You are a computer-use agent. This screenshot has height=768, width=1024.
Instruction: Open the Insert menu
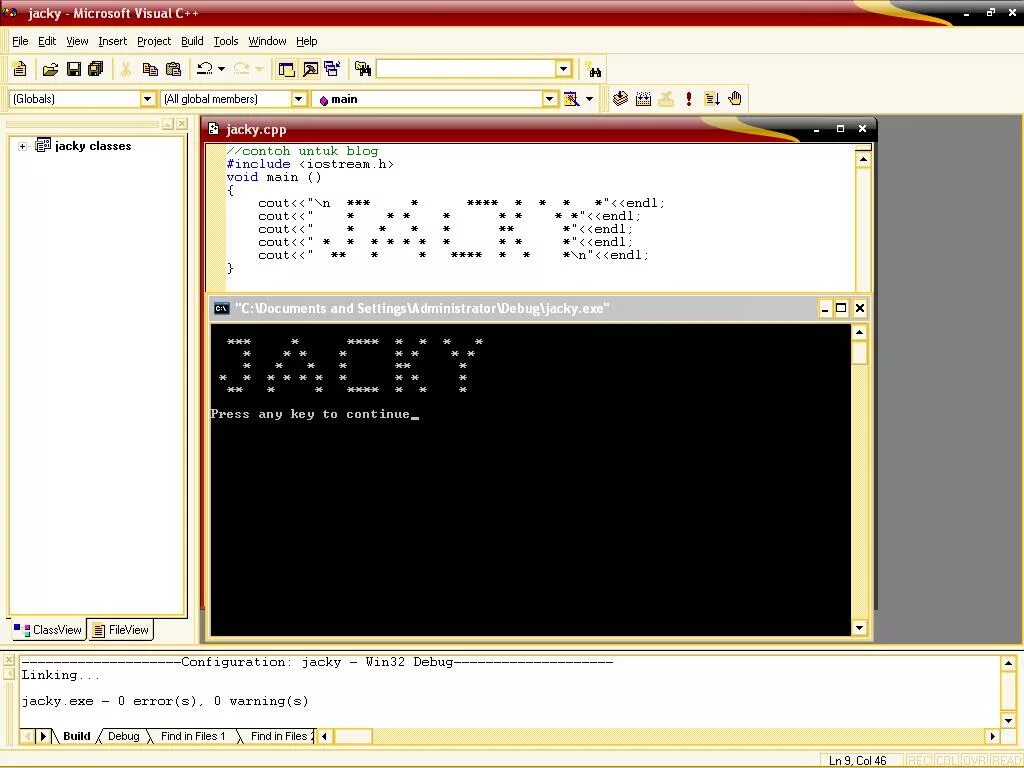pos(112,41)
